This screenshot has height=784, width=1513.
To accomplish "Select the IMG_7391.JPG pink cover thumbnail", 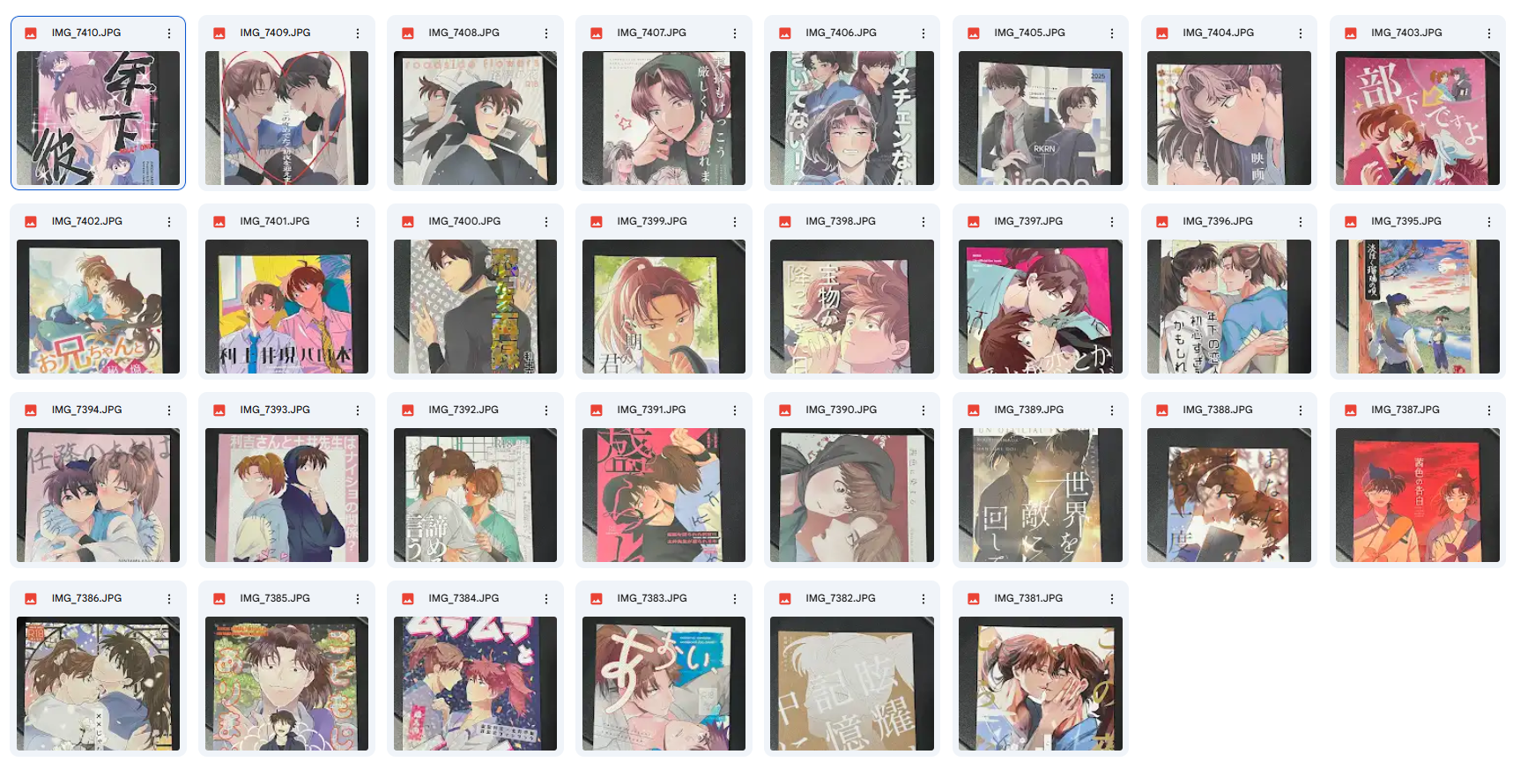I will (664, 495).
